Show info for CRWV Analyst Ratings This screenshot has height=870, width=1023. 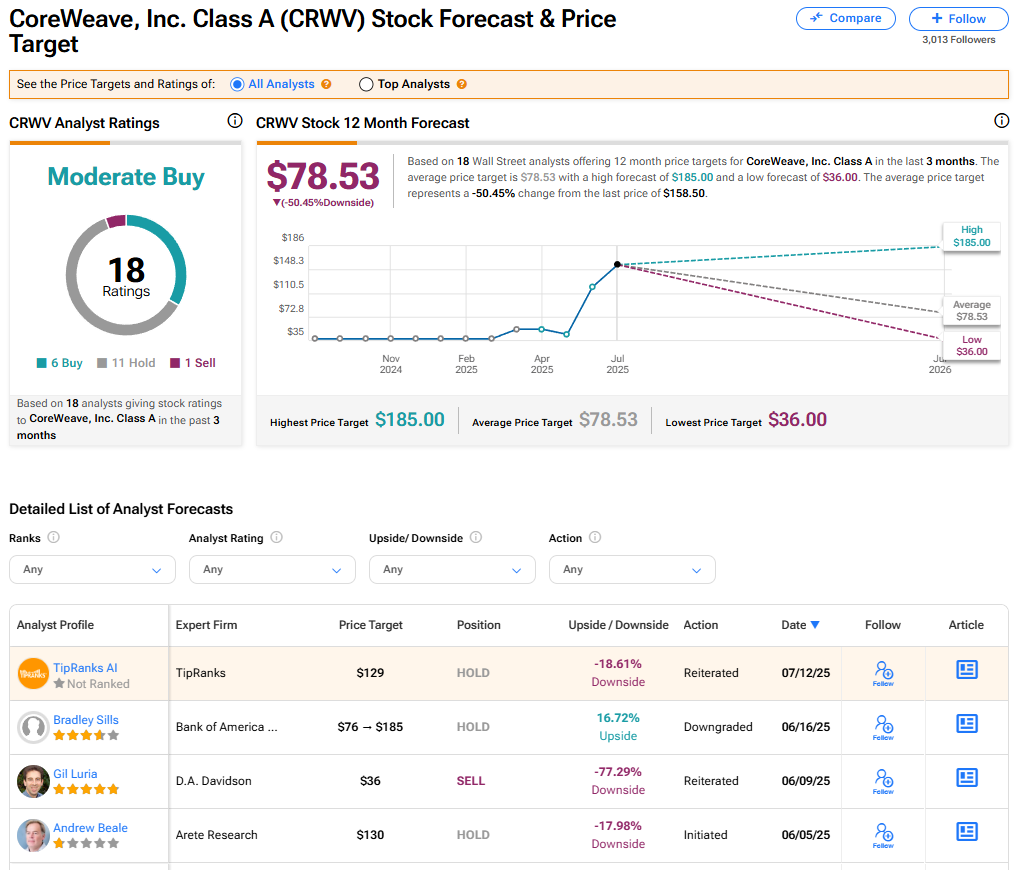[235, 121]
